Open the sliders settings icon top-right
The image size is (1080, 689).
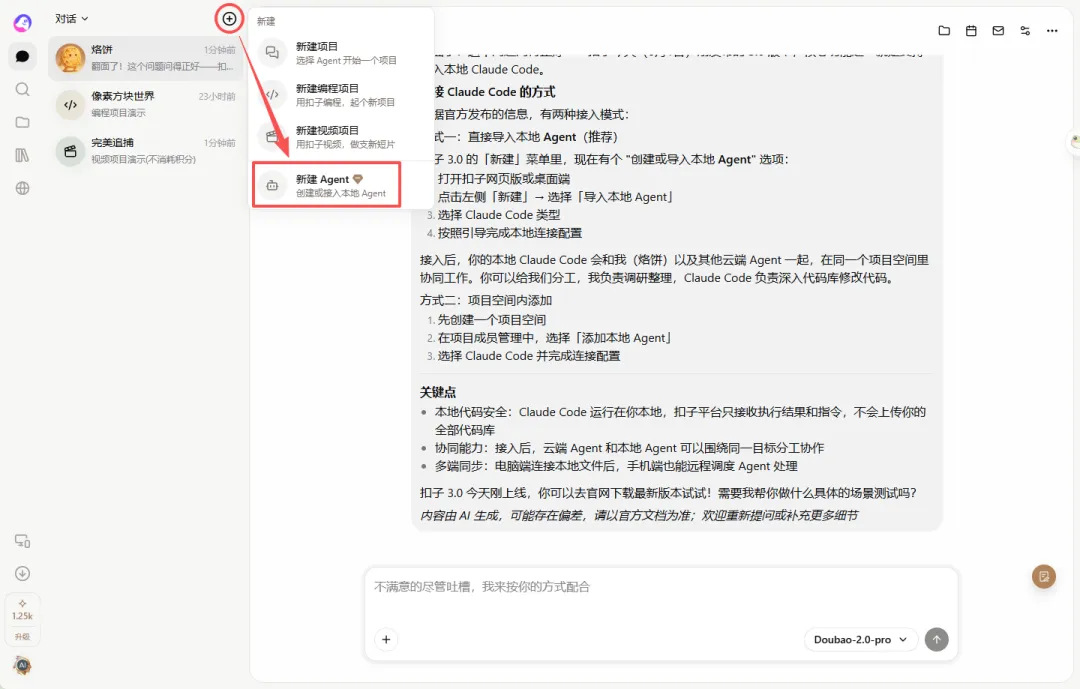(1025, 30)
